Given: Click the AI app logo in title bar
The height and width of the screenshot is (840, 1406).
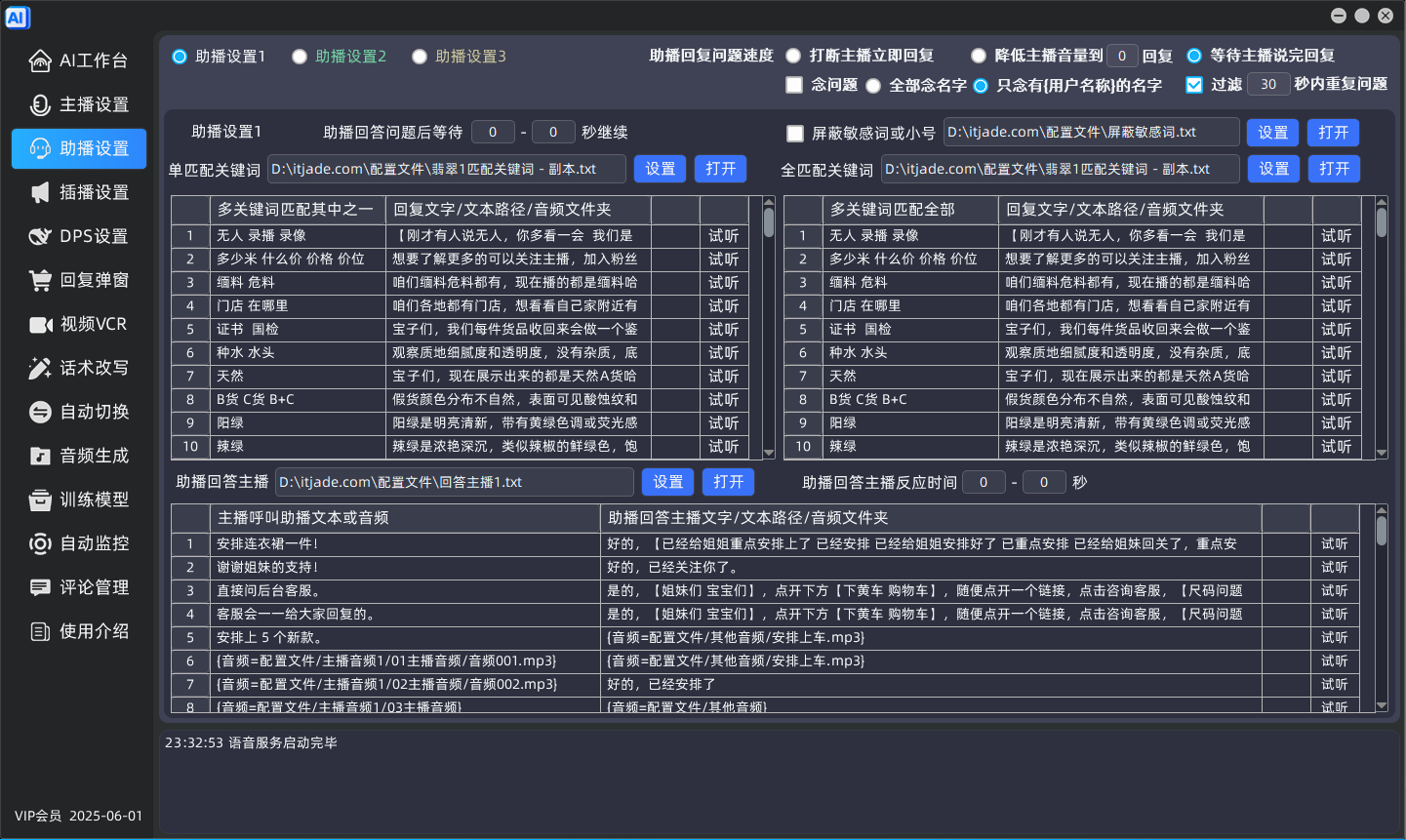Looking at the screenshot, I should point(18,18).
